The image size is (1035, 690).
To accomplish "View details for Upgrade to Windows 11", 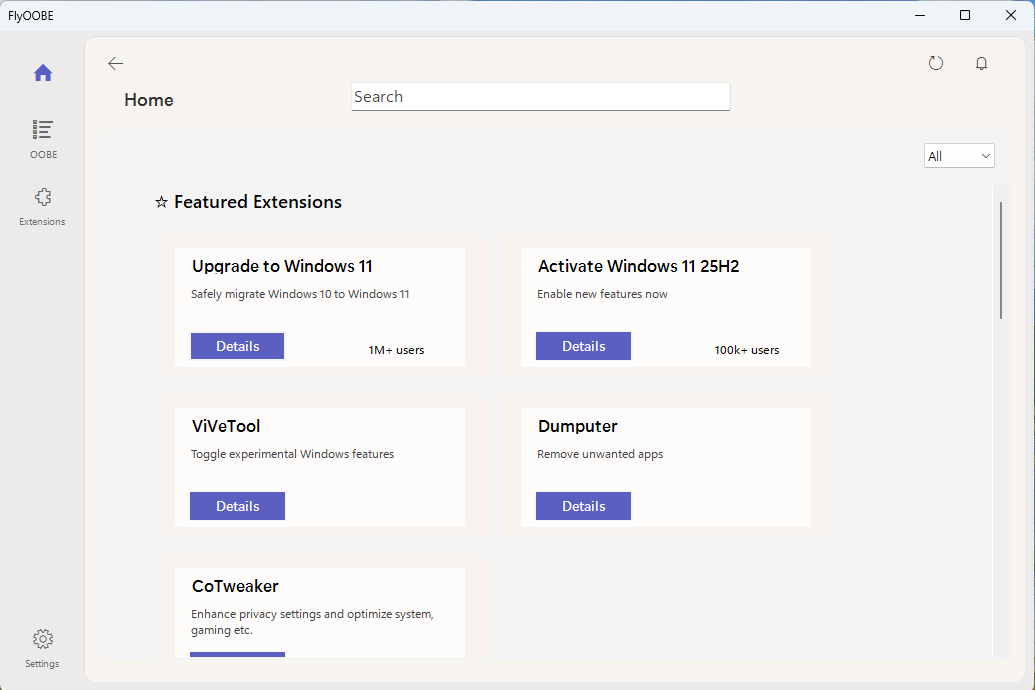I will [x=237, y=345].
